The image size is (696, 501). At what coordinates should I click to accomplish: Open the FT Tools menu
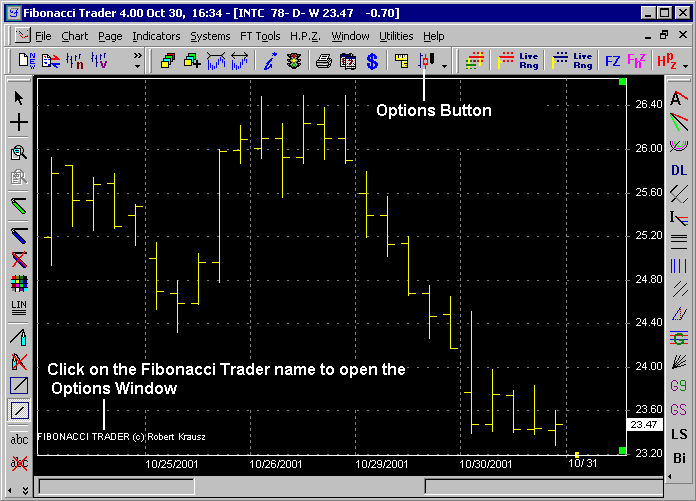click(x=260, y=36)
